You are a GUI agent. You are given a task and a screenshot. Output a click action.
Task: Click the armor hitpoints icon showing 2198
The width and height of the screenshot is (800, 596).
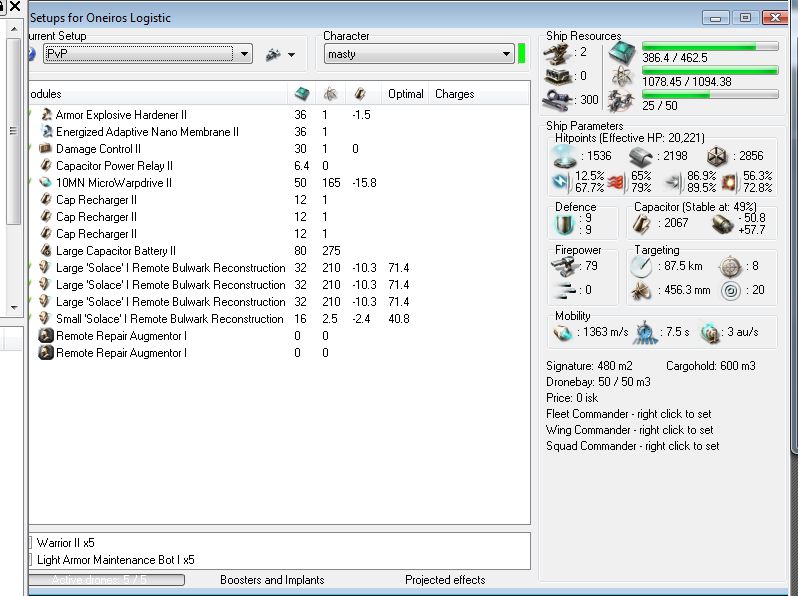641,156
